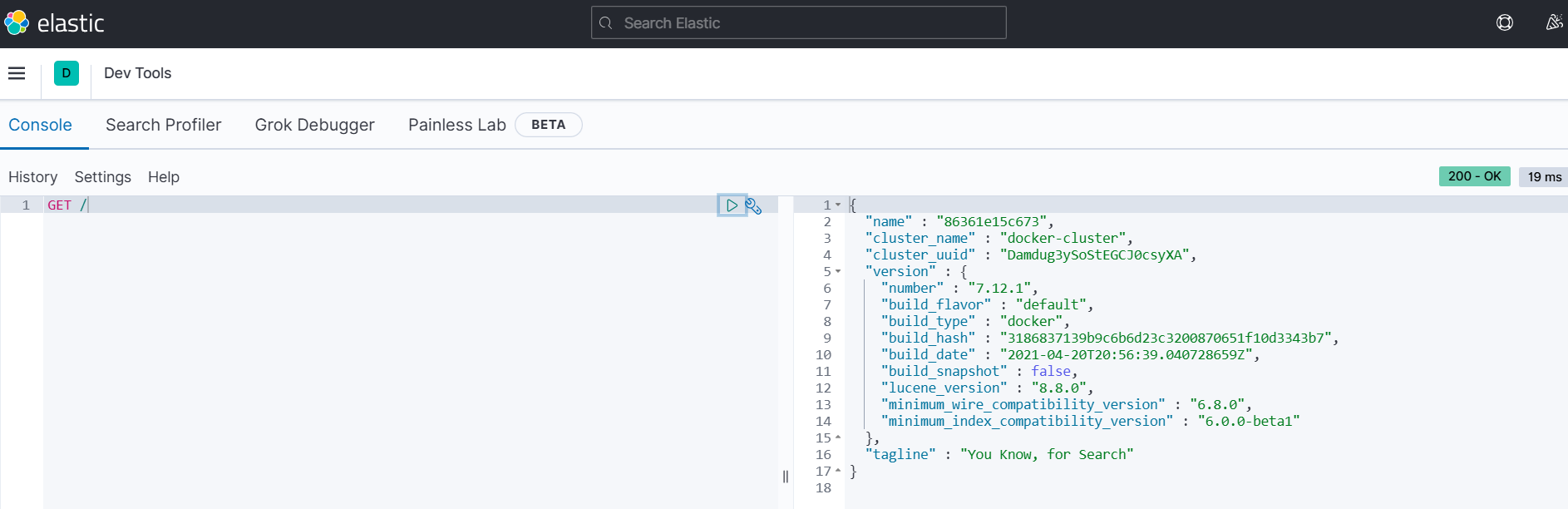Switch to the Console tab
This screenshot has width=1568, height=509.
click(x=40, y=125)
